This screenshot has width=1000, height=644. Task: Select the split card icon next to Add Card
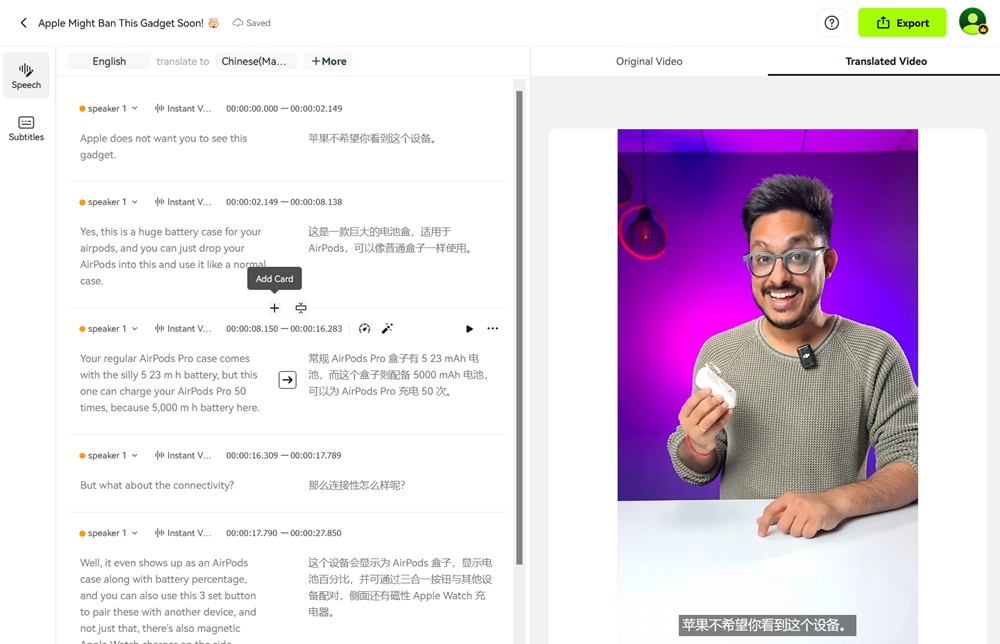tap(301, 308)
